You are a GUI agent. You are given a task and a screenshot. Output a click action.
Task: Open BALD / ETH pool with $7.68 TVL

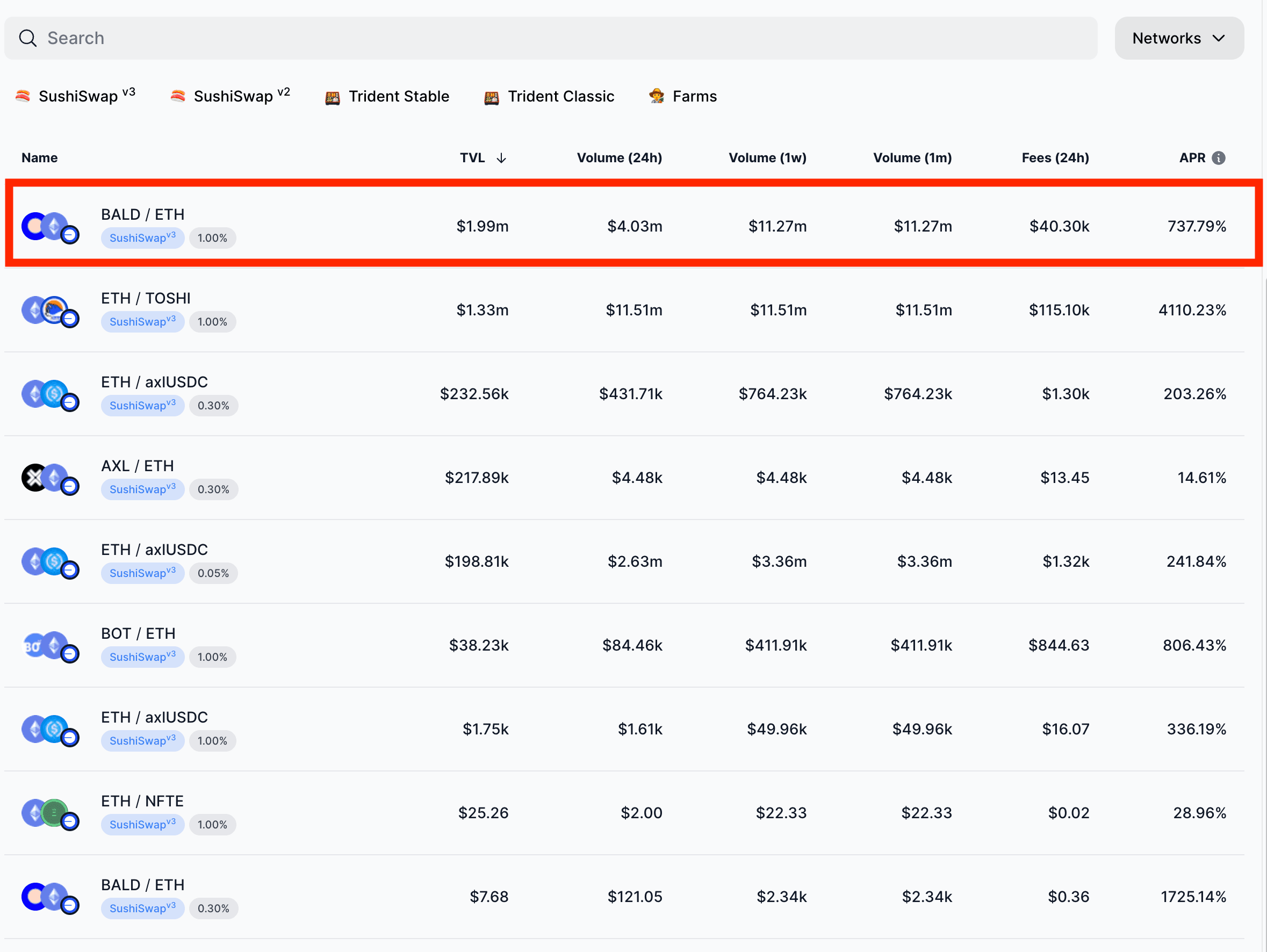click(x=624, y=897)
